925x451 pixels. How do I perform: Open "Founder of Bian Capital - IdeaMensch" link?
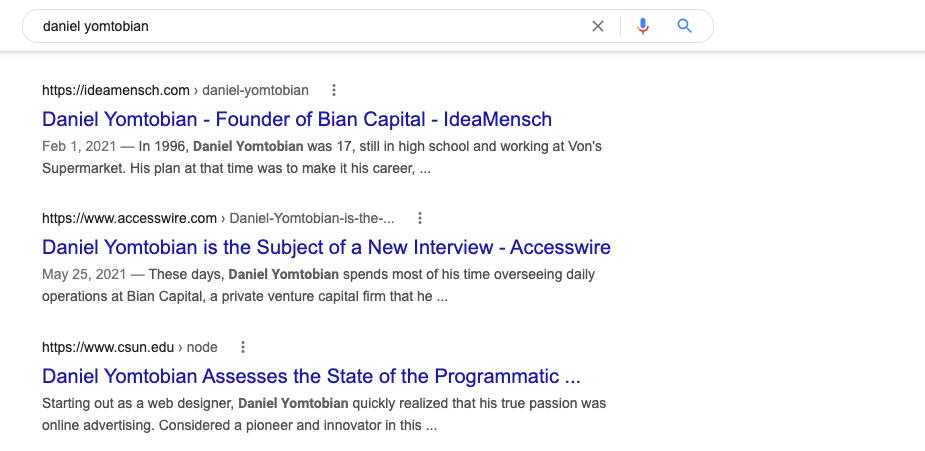point(297,119)
